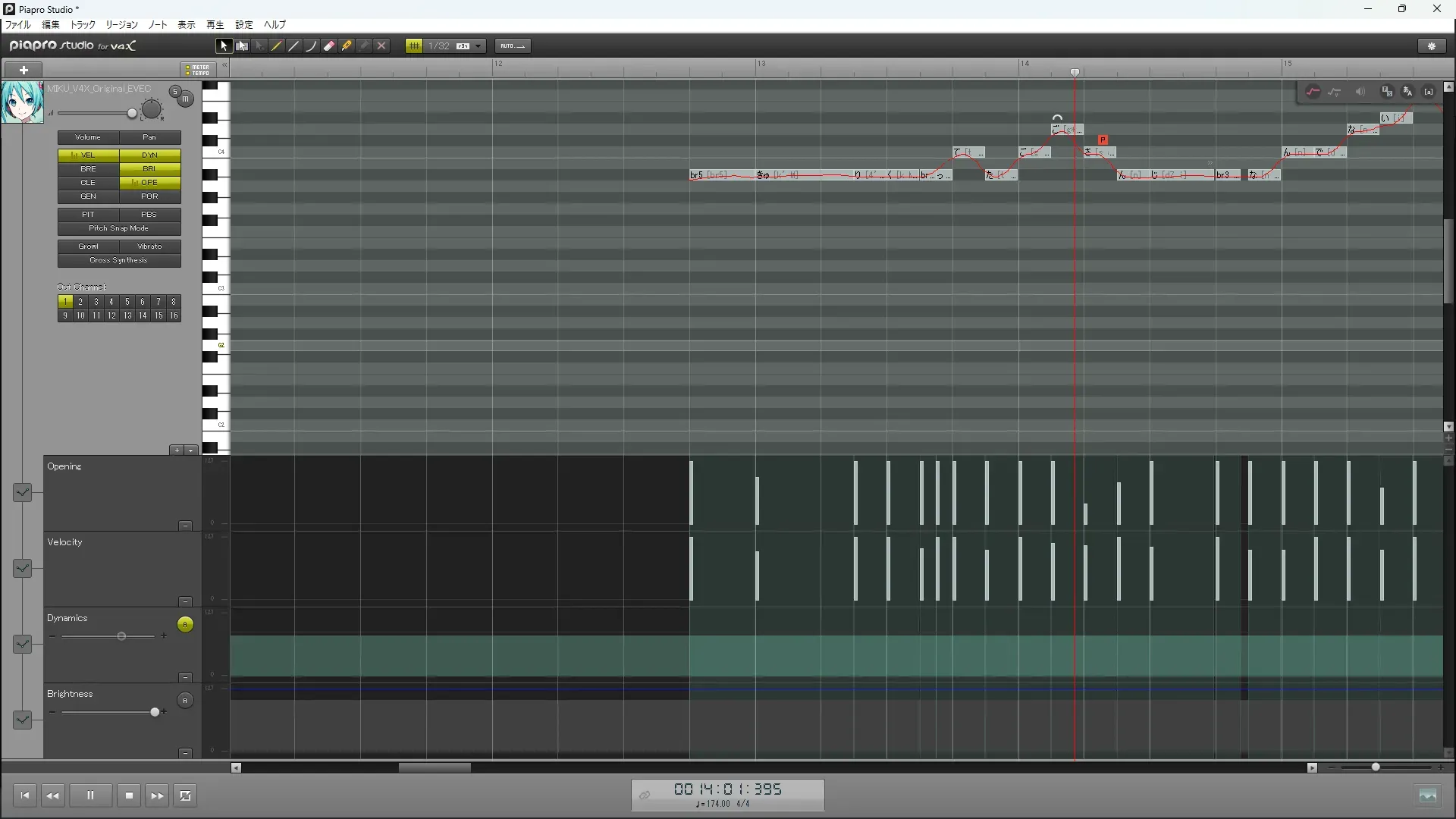1456x819 pixels.
Task: Click the add track plus button
Action: (24, 70)
